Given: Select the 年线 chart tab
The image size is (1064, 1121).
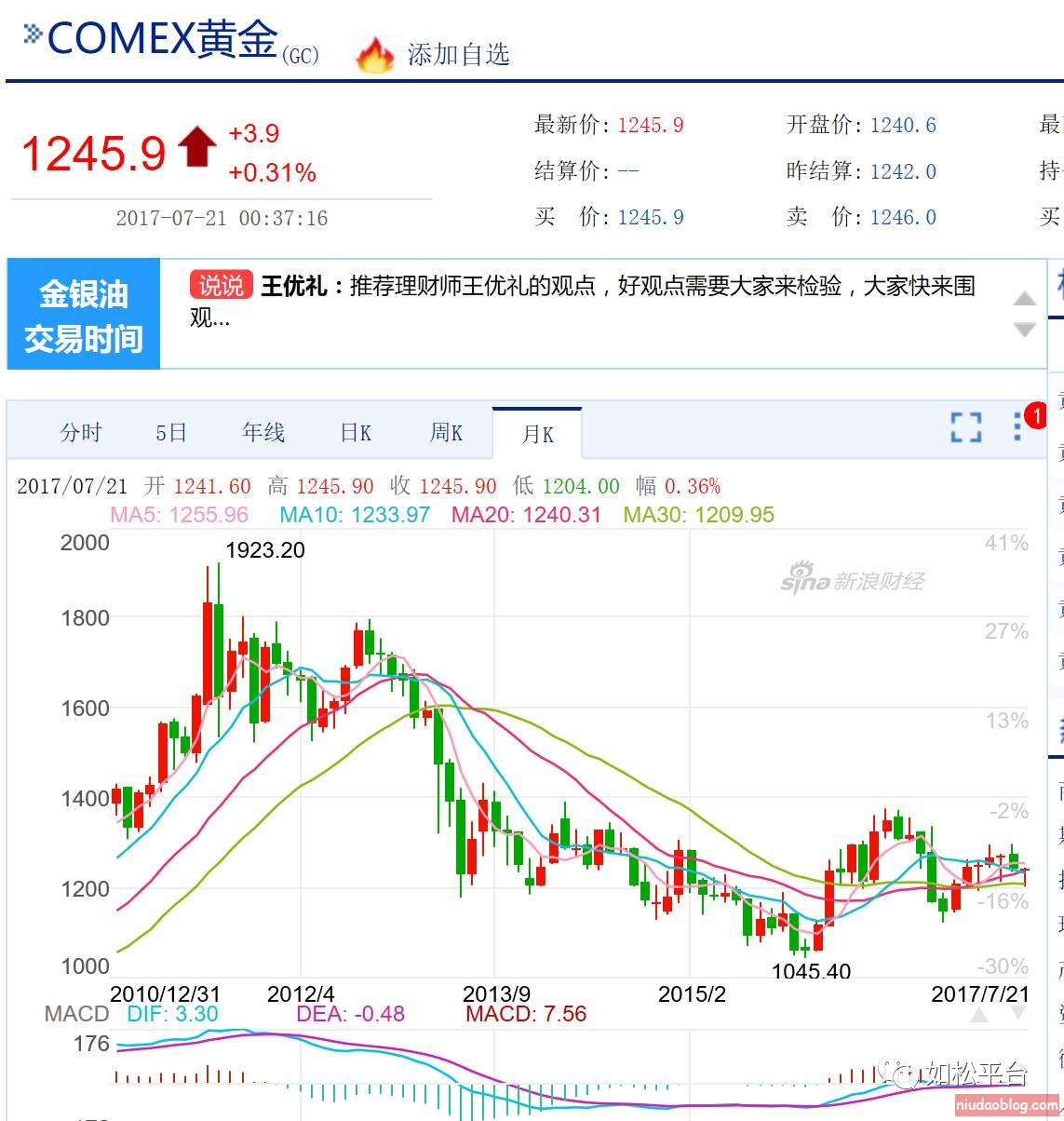Looking at the screenshot, I should pos(263,432).
